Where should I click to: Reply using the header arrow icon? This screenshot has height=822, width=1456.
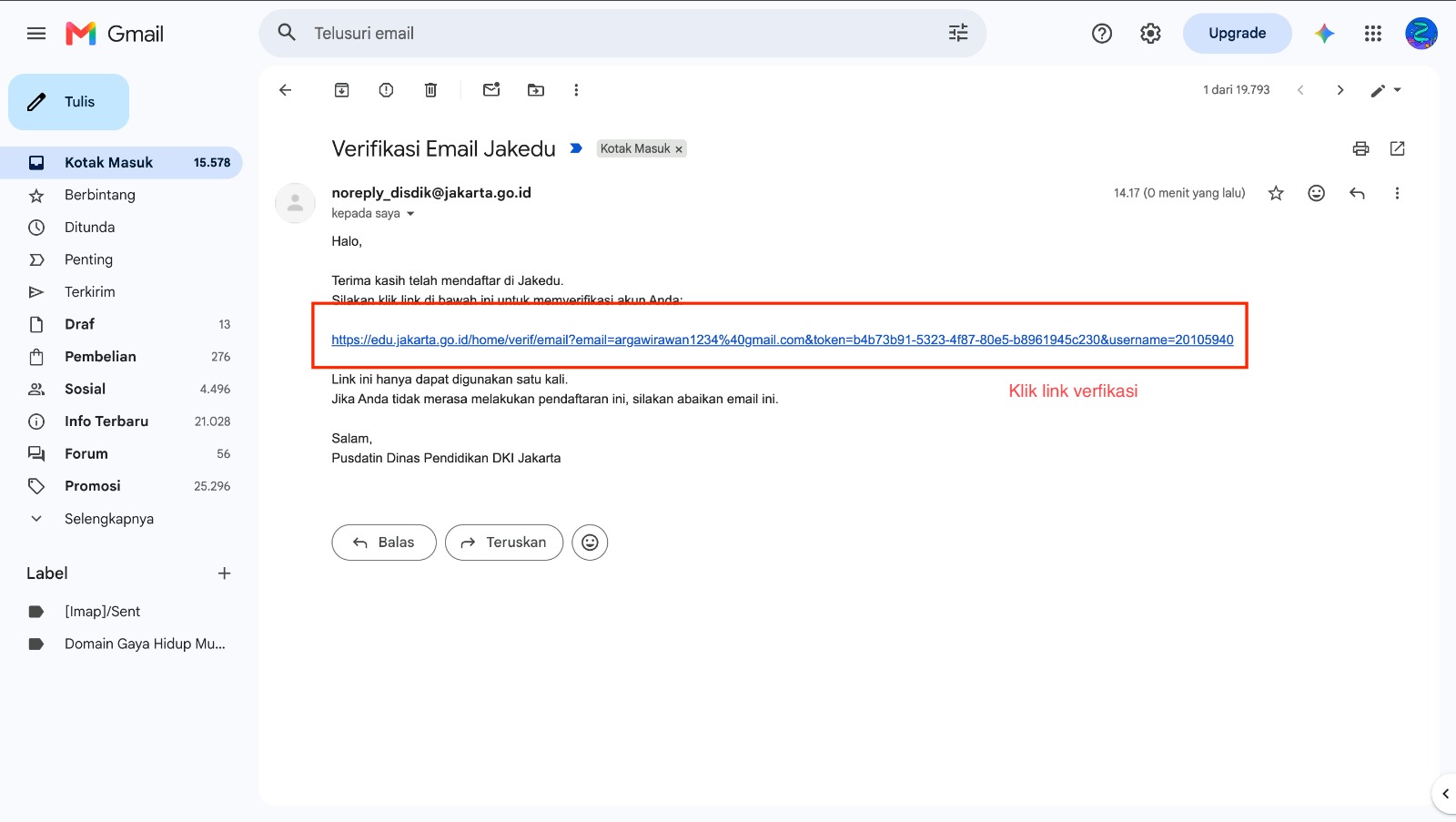pos(1357,193)
